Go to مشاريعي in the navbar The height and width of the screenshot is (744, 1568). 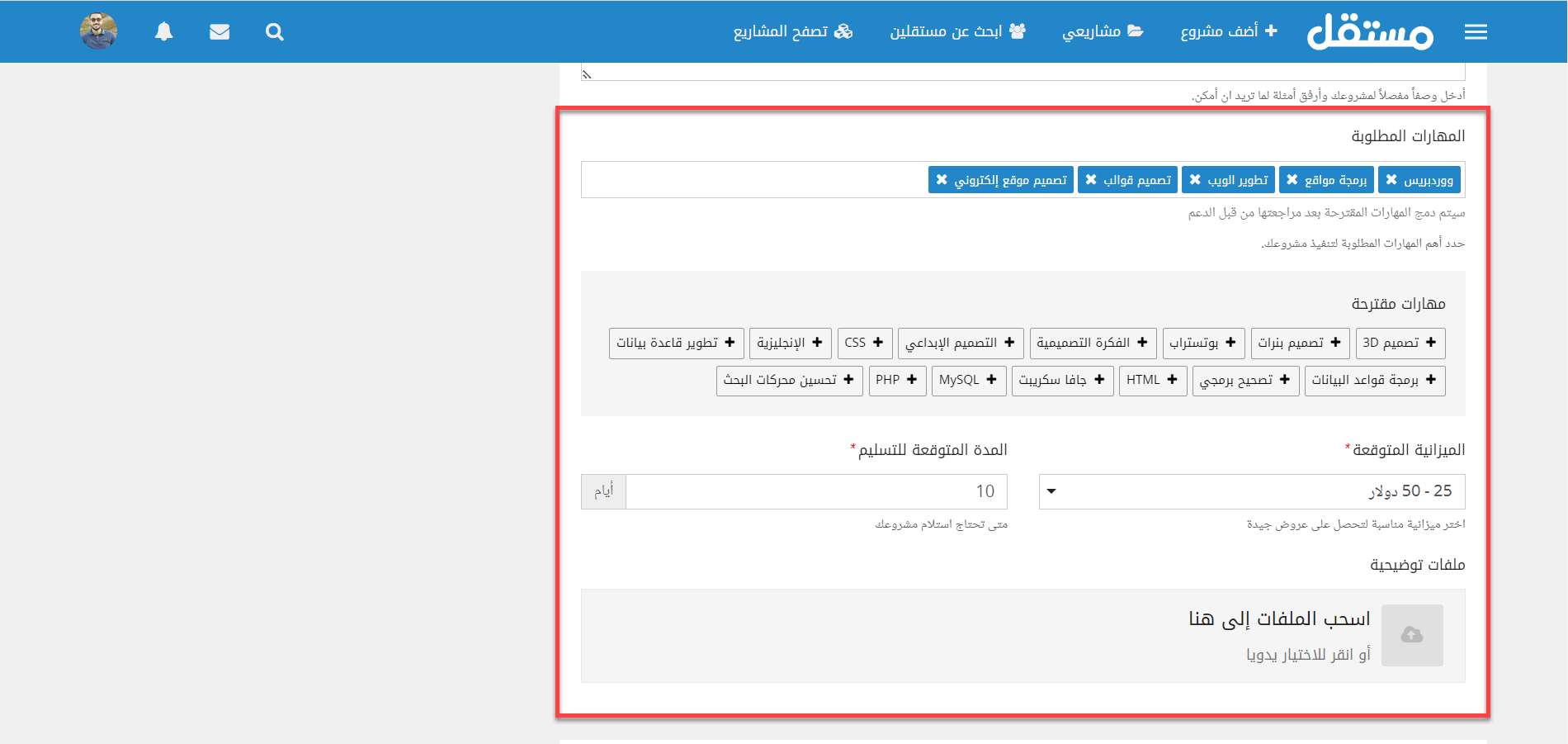[1103, 31]
